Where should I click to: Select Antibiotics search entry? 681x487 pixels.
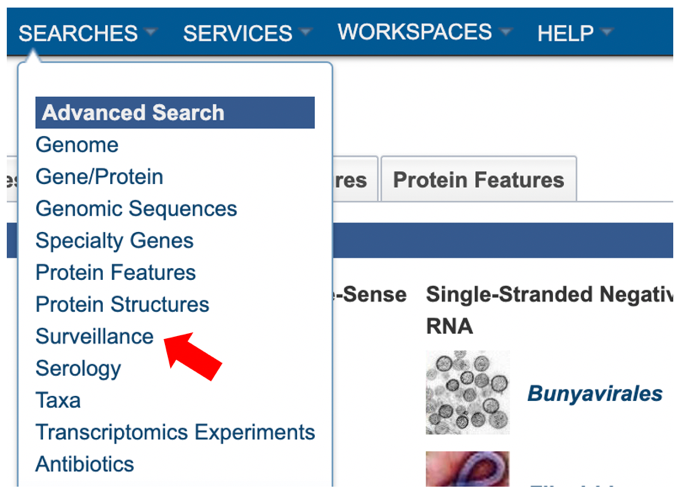coord(85,464)
